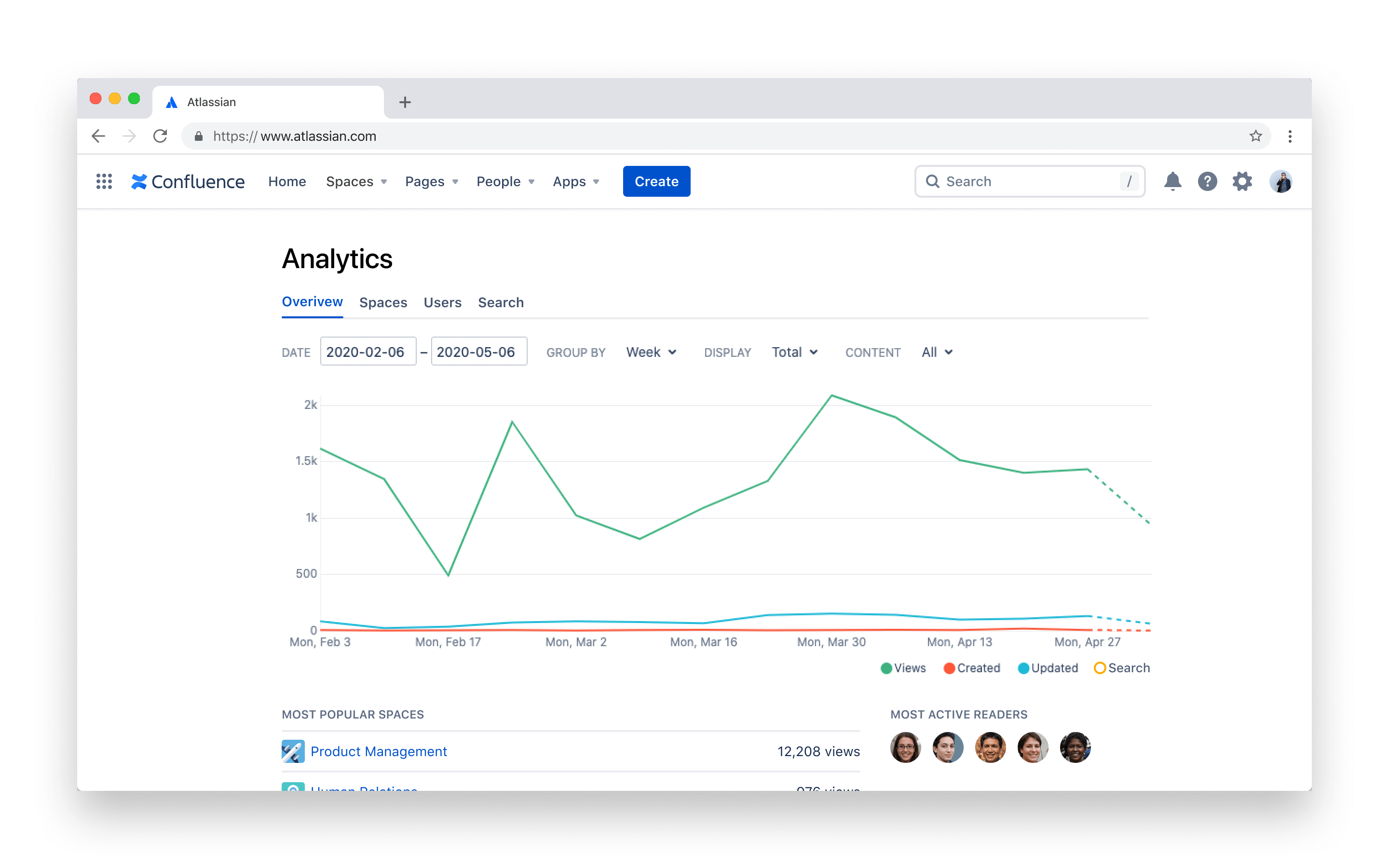This screenshot has width=1389, height=868.
Task: Switch to the Search analytics tab
Action: coord(500,302)
